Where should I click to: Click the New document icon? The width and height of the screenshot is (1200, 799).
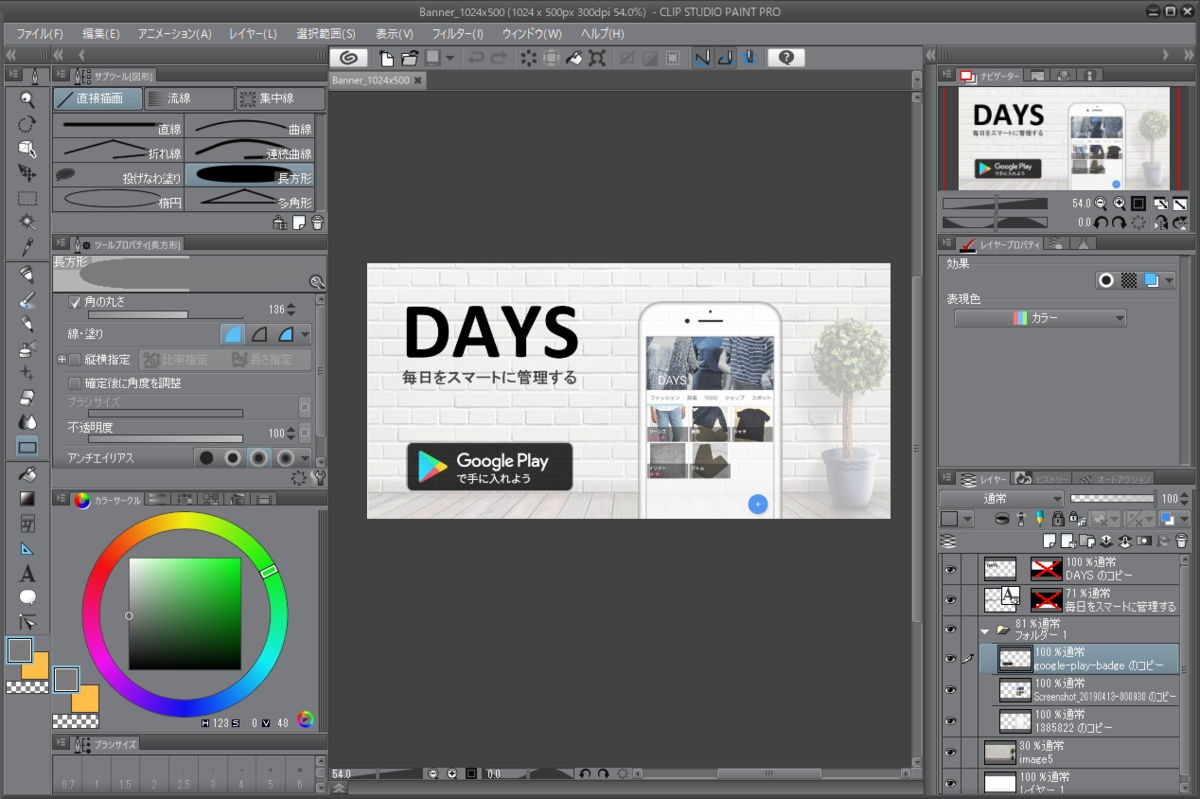[x=385, y=58]
